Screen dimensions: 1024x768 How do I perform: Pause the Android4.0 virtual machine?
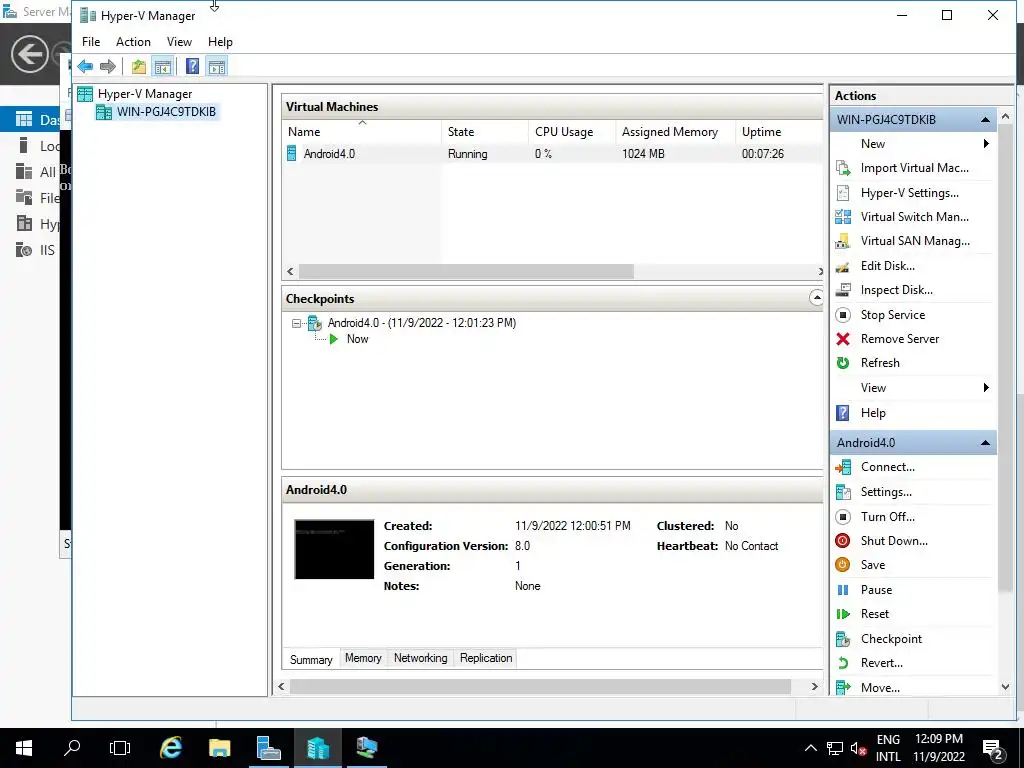876,590
